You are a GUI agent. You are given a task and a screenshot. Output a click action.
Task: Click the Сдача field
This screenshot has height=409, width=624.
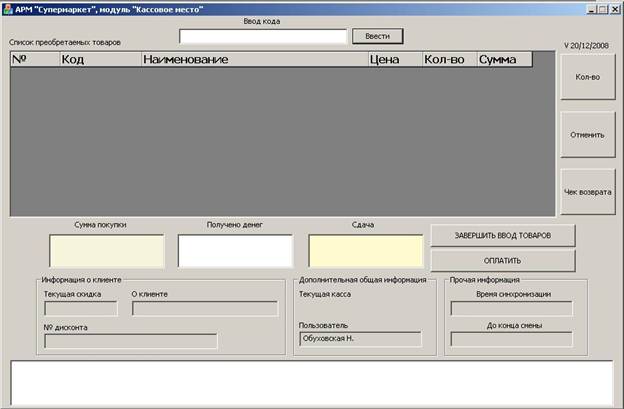[x=366, y=251]
